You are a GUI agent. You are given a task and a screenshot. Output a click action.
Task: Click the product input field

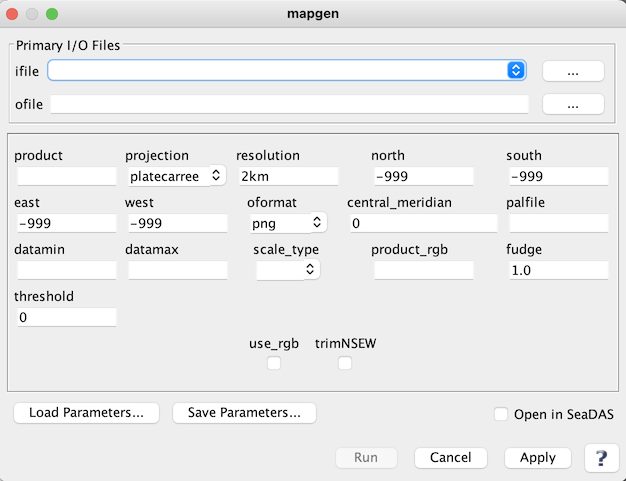67,176
